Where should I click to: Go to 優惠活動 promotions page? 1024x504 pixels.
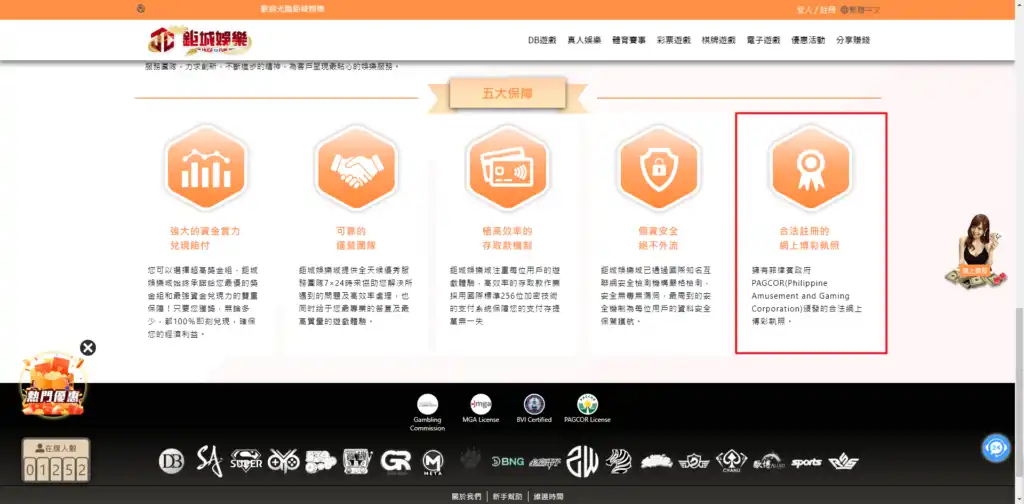point(806,40)
